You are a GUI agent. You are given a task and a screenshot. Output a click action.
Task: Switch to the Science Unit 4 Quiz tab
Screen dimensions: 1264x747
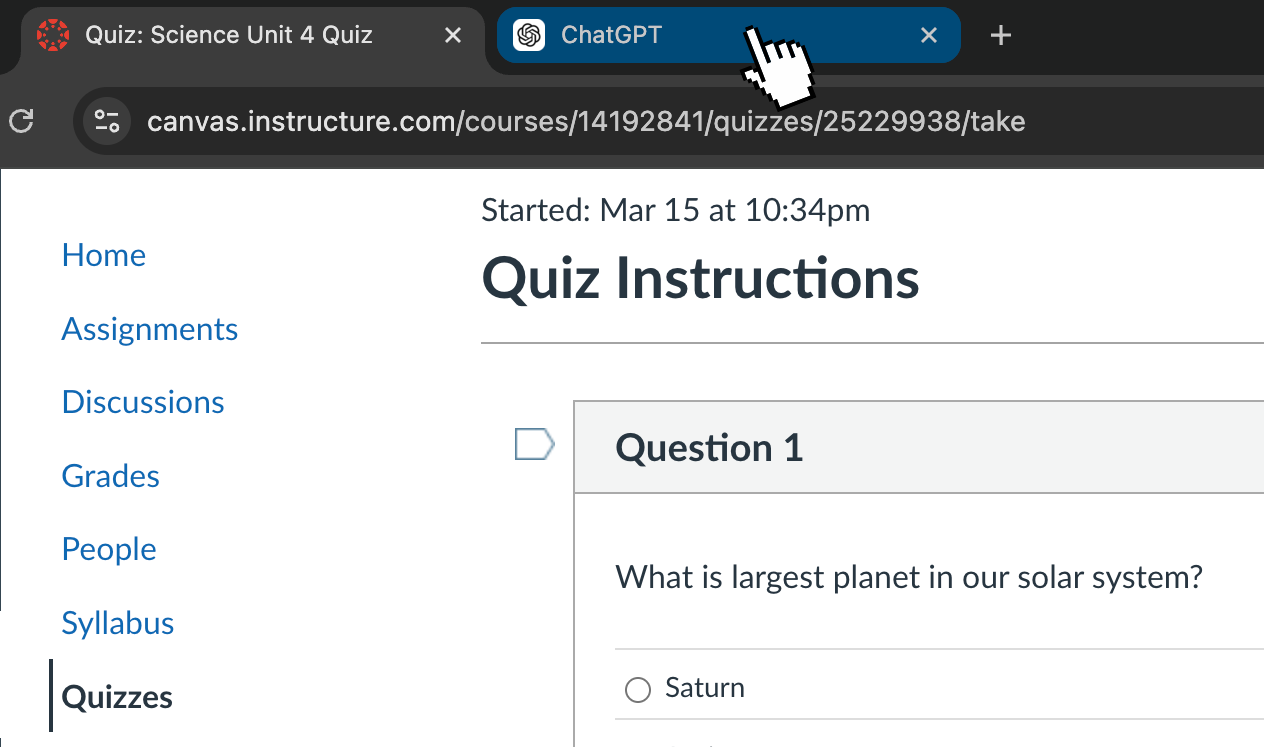click(x=228, y=35)
